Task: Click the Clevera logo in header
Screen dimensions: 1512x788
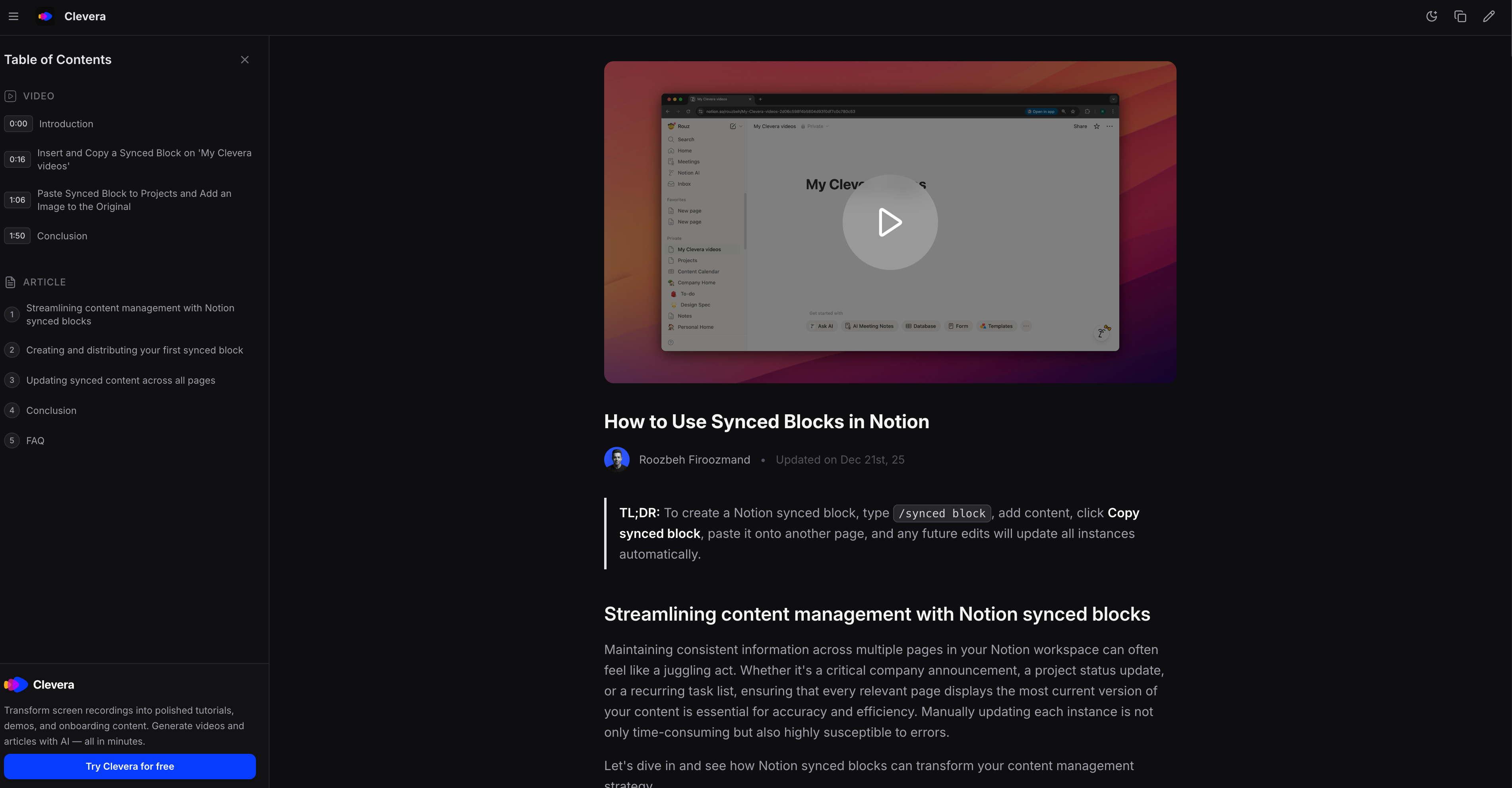Action: (x=45, y=16)
